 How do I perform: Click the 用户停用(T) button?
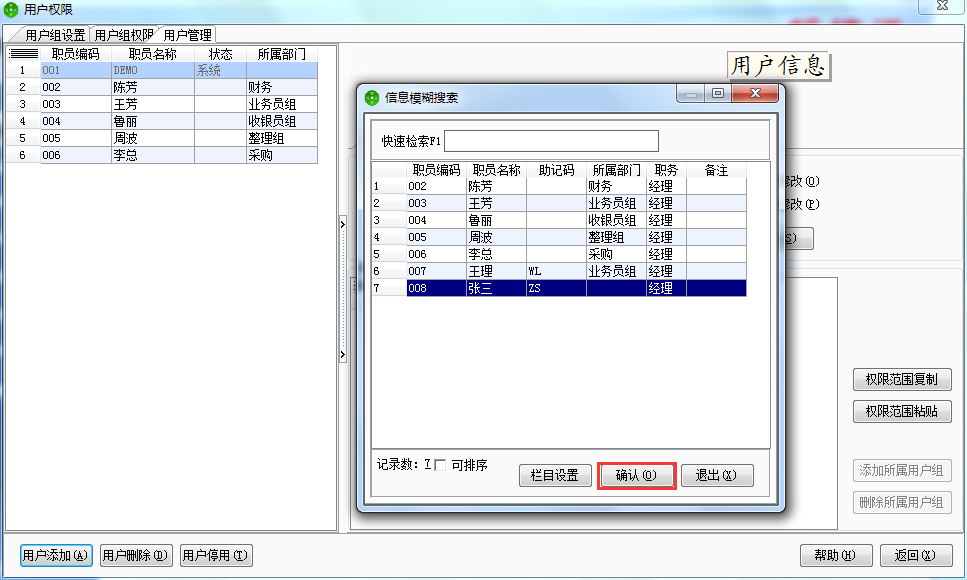click(x=214, y=555)
